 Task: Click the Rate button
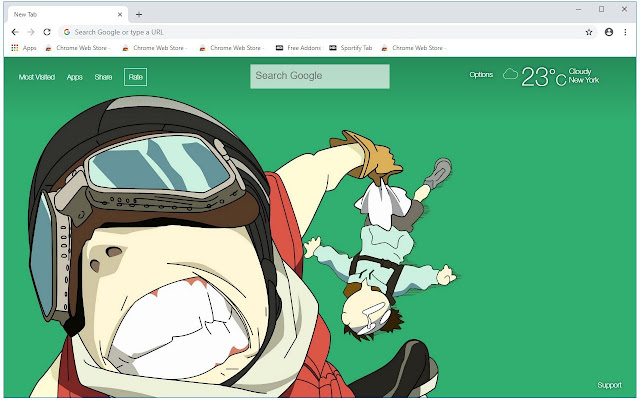(x=136, y=77)
